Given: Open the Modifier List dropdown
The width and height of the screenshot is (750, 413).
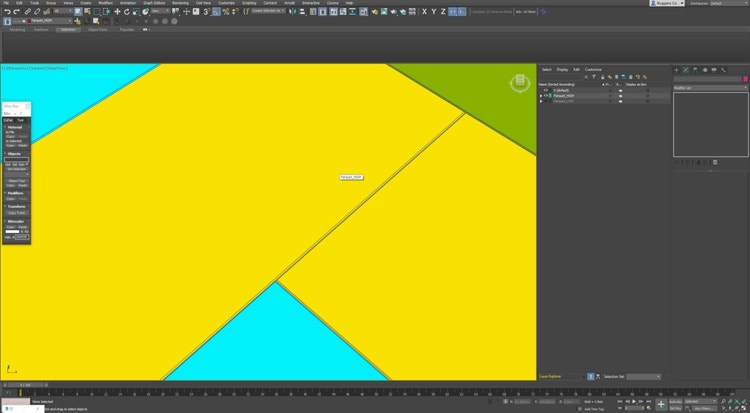Looking at the screenshot, I should 710,89.
